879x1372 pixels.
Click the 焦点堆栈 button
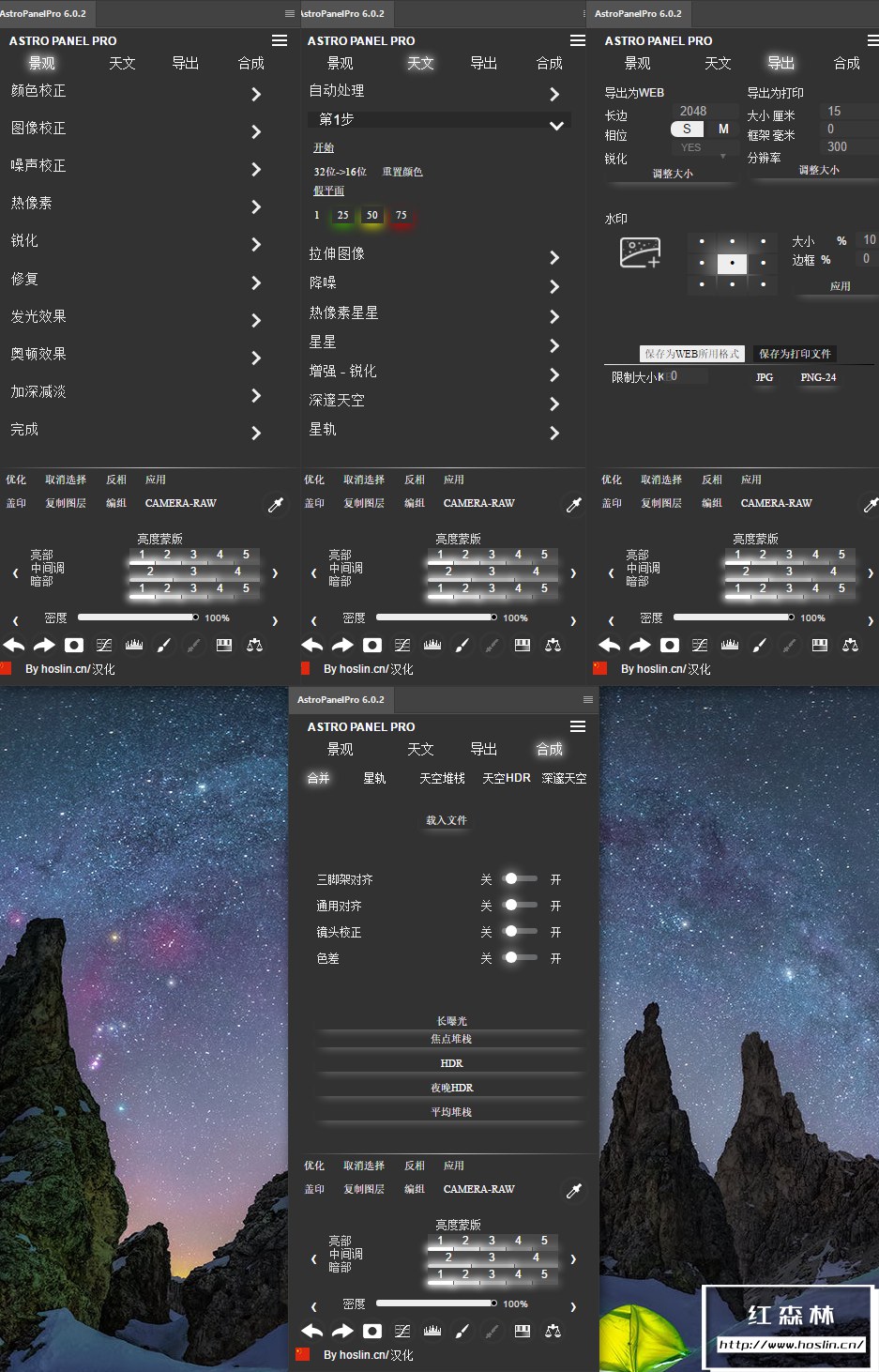click(x=451, y=1039)
